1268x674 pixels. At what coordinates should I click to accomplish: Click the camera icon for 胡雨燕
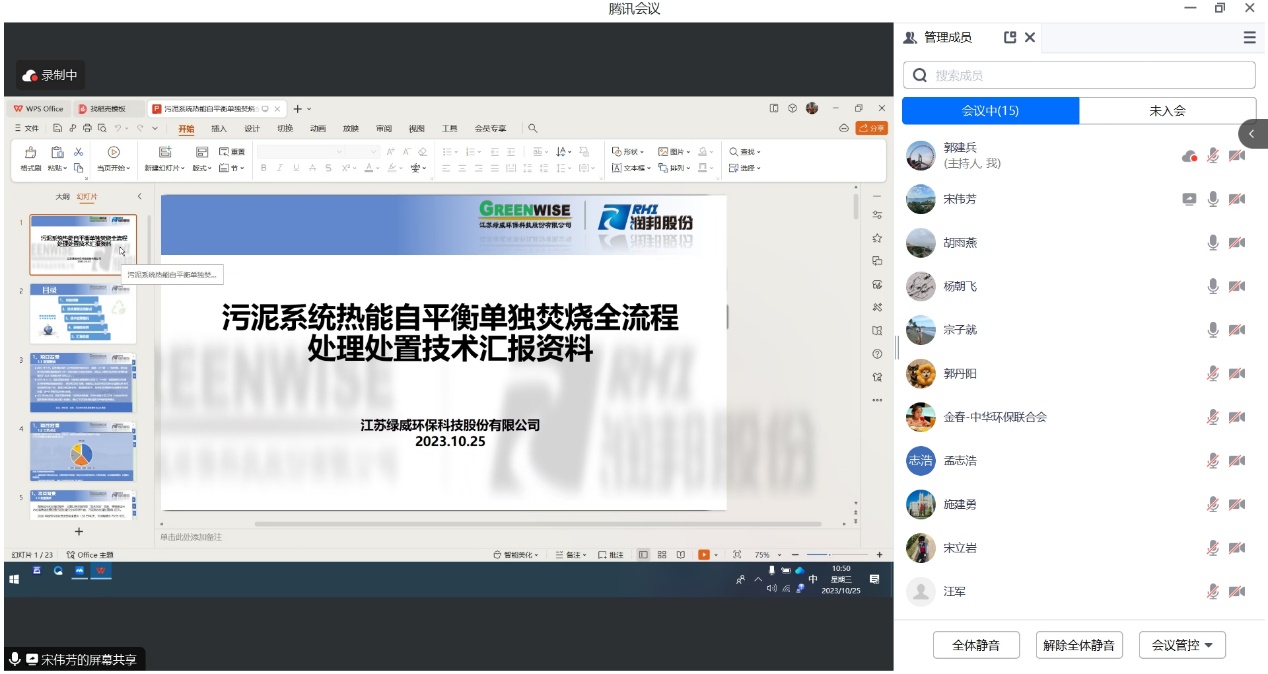click(1237, 243)
